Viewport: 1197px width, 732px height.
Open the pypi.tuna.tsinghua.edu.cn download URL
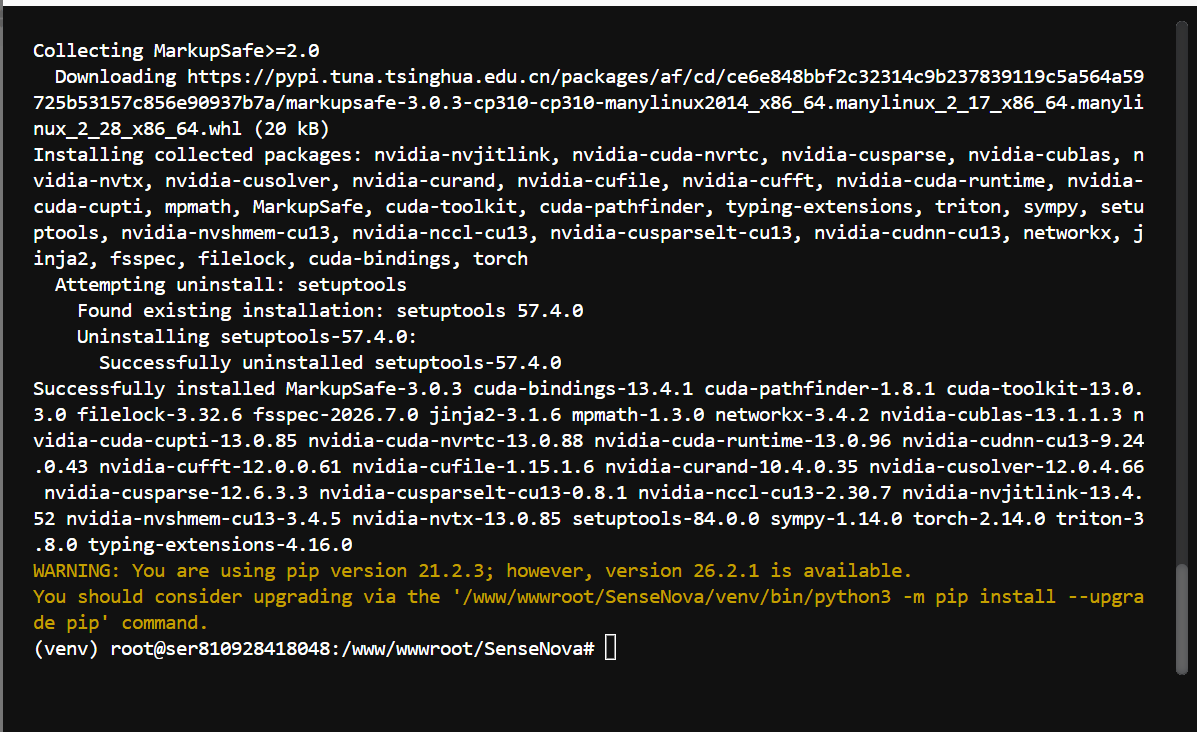pyautogui.click(x=588, y=102)
